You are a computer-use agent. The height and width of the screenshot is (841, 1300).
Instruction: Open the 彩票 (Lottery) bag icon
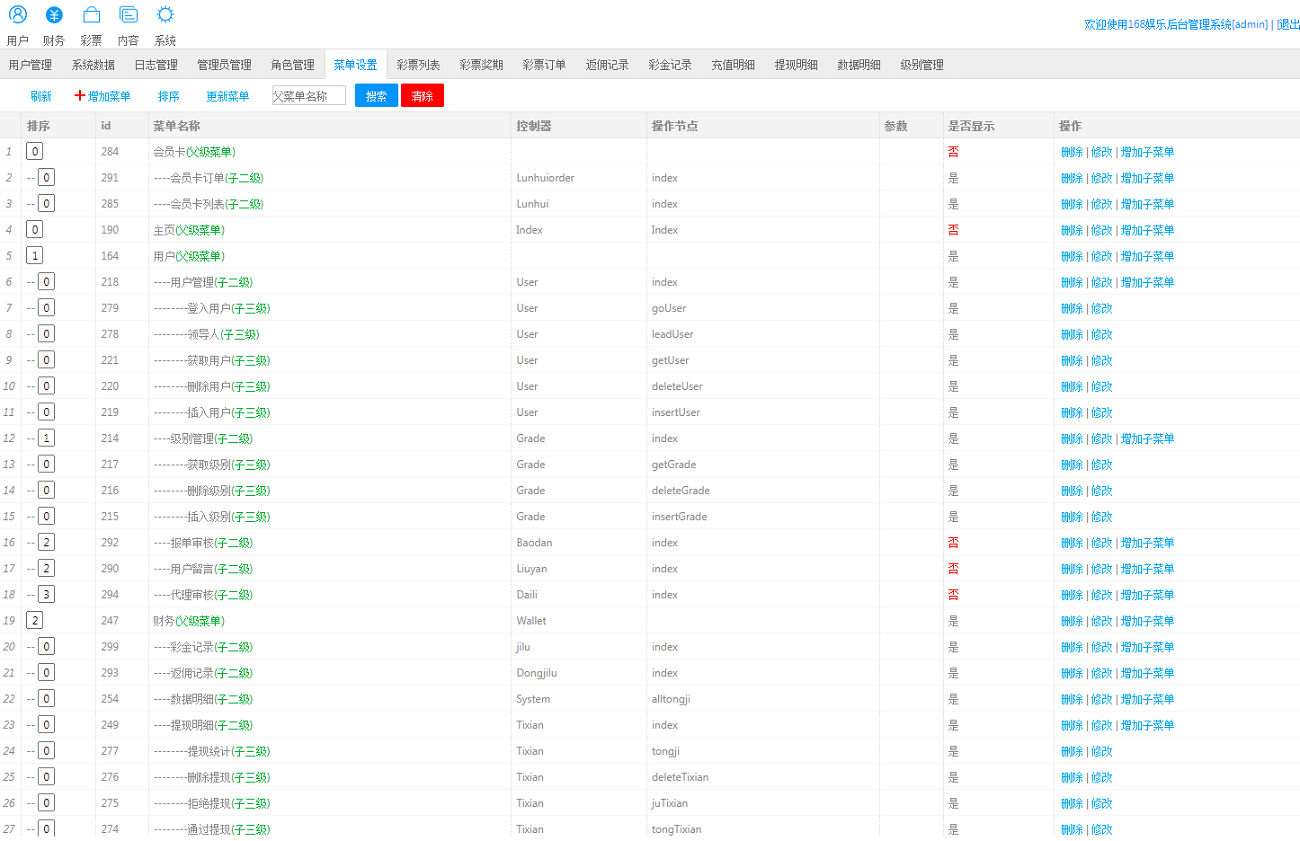pyautogui.click(x=91, y=15)
